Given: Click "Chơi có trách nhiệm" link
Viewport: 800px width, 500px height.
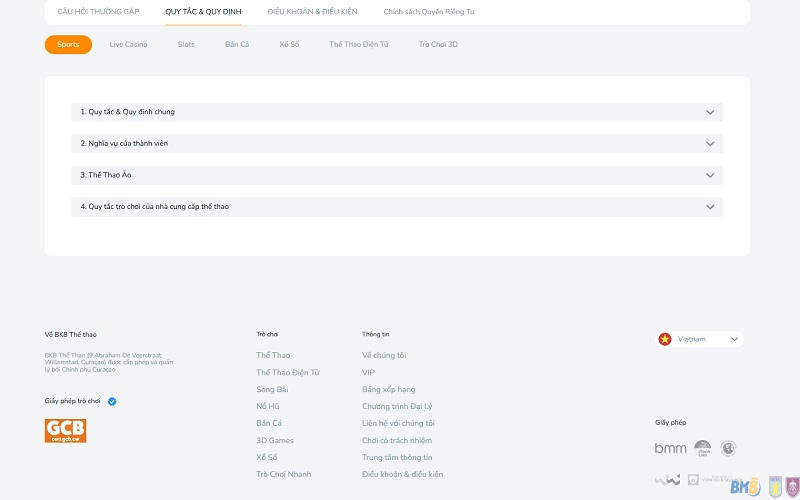Looking at the screenshot, I should coord(397,440).
